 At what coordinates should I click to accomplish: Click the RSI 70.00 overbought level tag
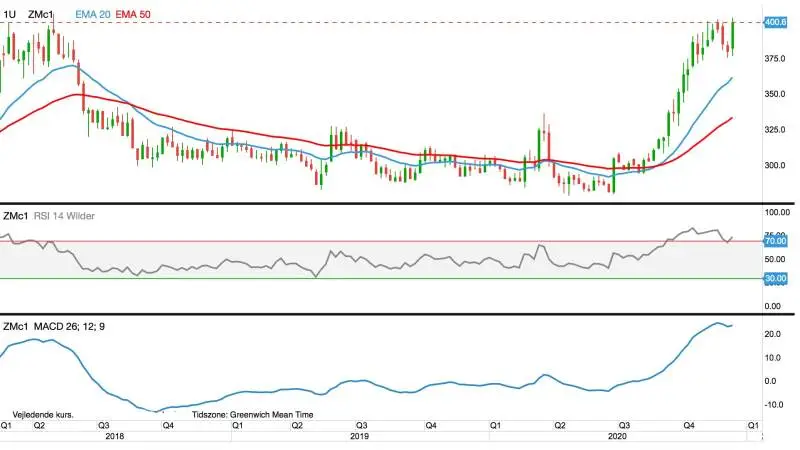[x=775, y=241]
